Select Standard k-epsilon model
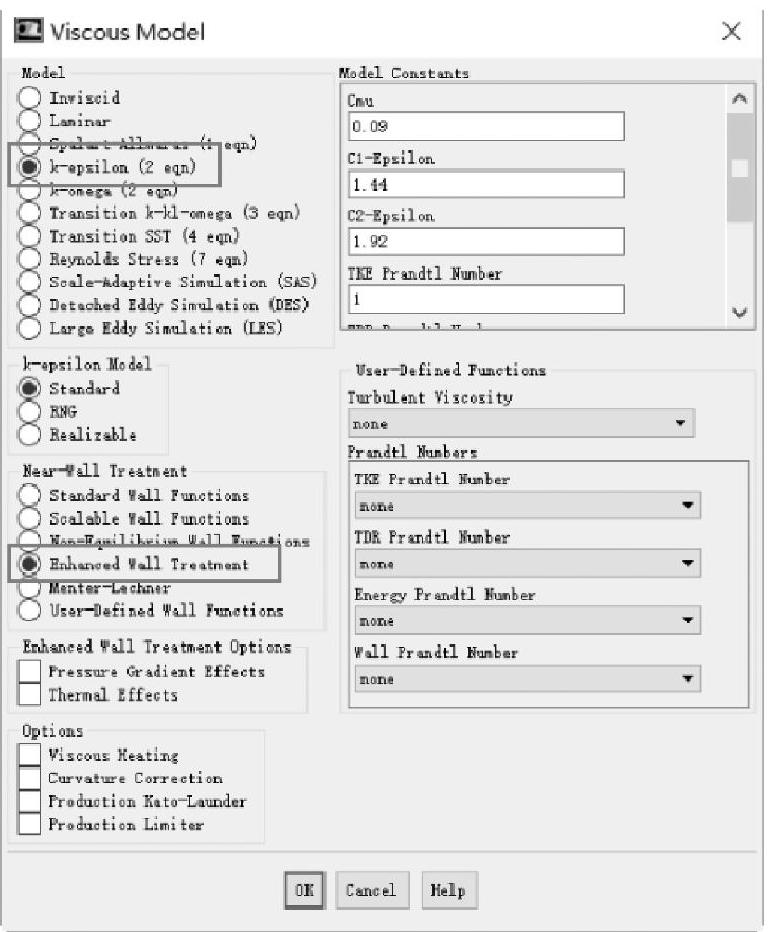 29,388
